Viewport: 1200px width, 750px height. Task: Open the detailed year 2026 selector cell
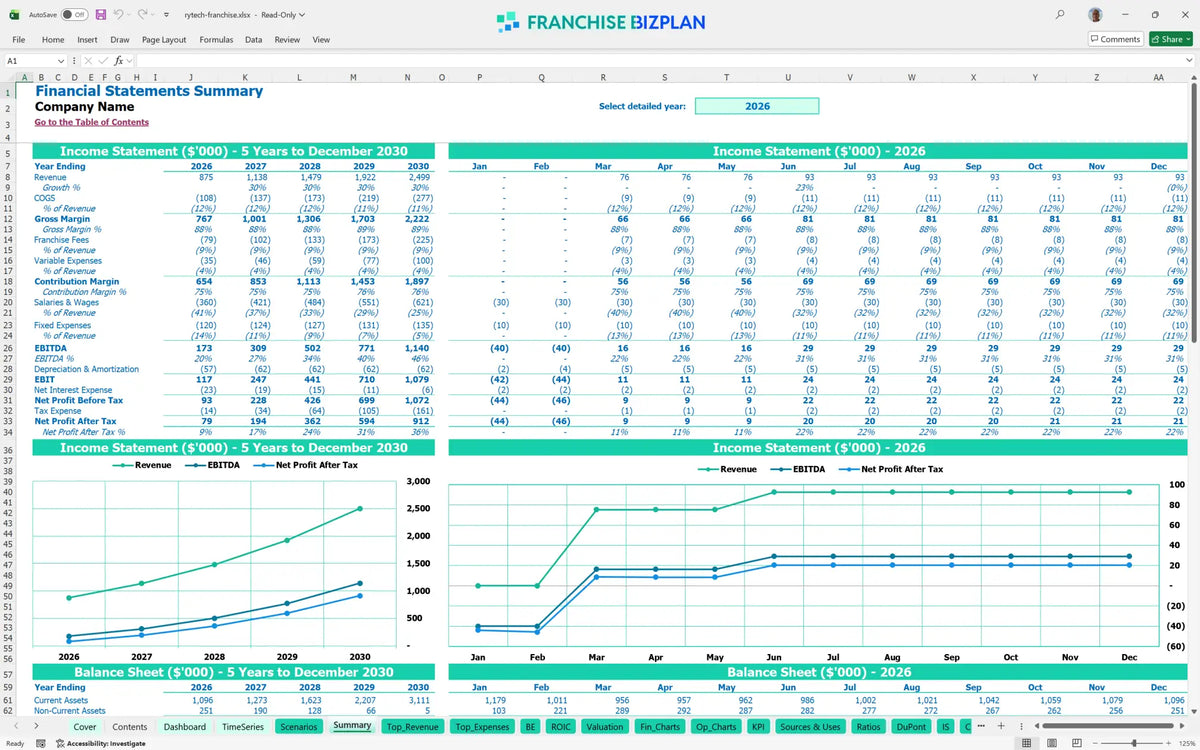click(757, 106)
